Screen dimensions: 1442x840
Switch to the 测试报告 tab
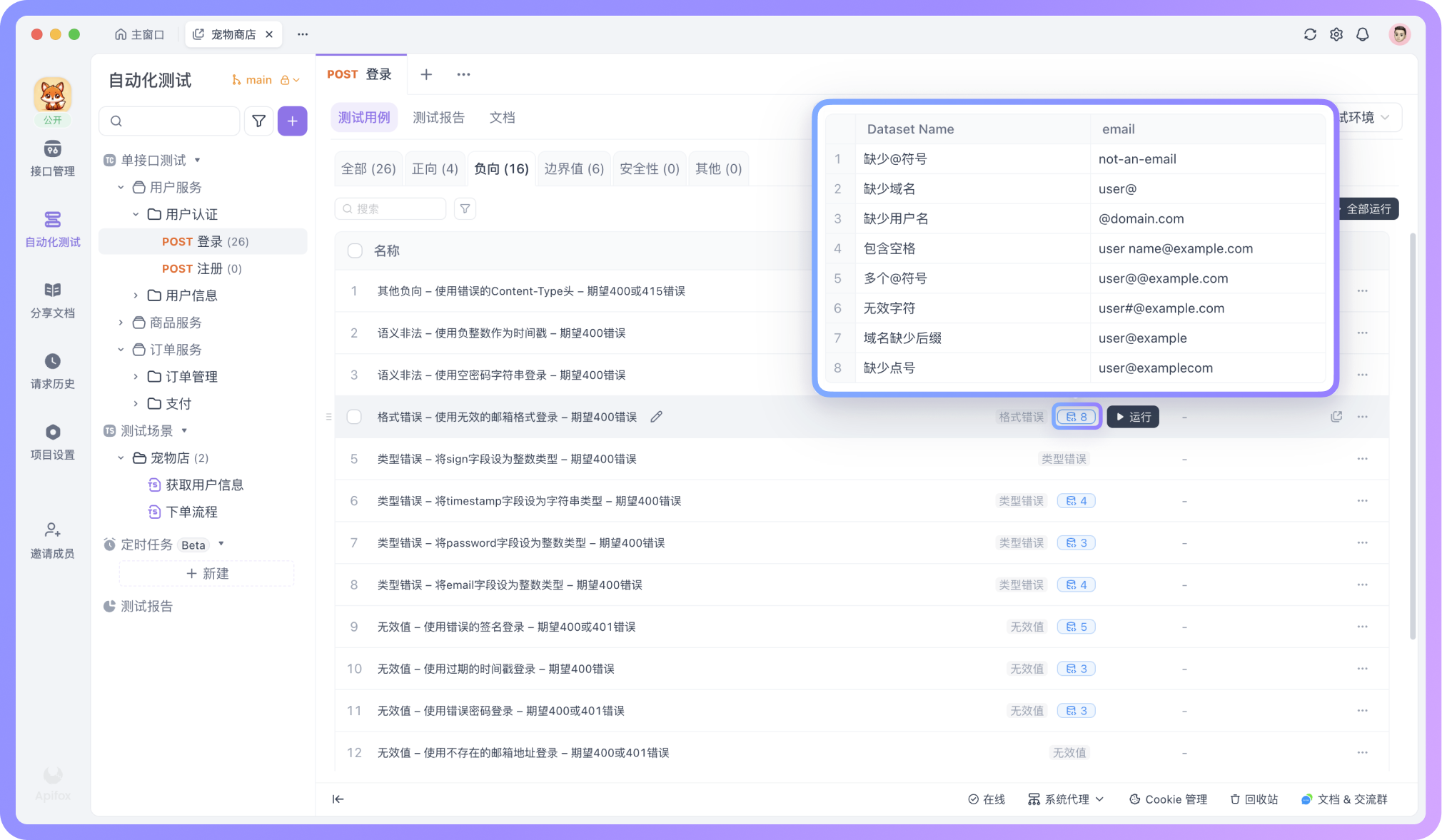(438, 117)
